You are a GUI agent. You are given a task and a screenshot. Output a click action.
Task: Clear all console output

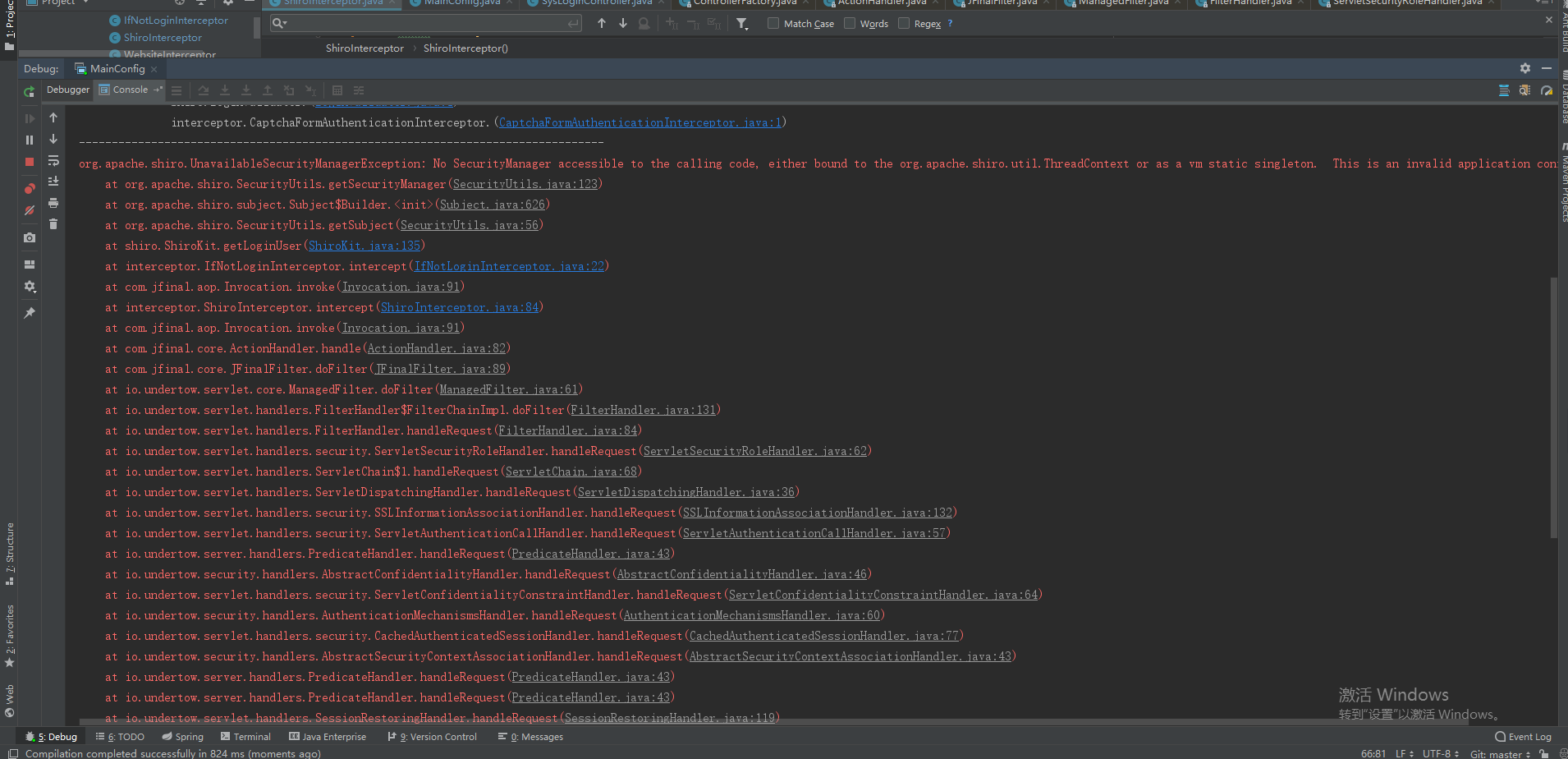pyautogui.click(x=53, y=223)
